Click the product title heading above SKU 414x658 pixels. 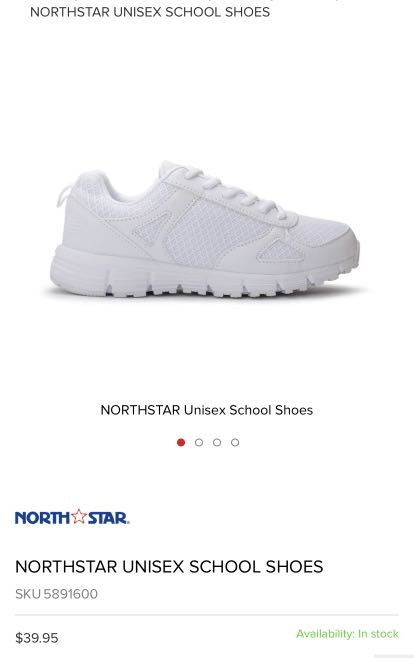pos(169,567)
